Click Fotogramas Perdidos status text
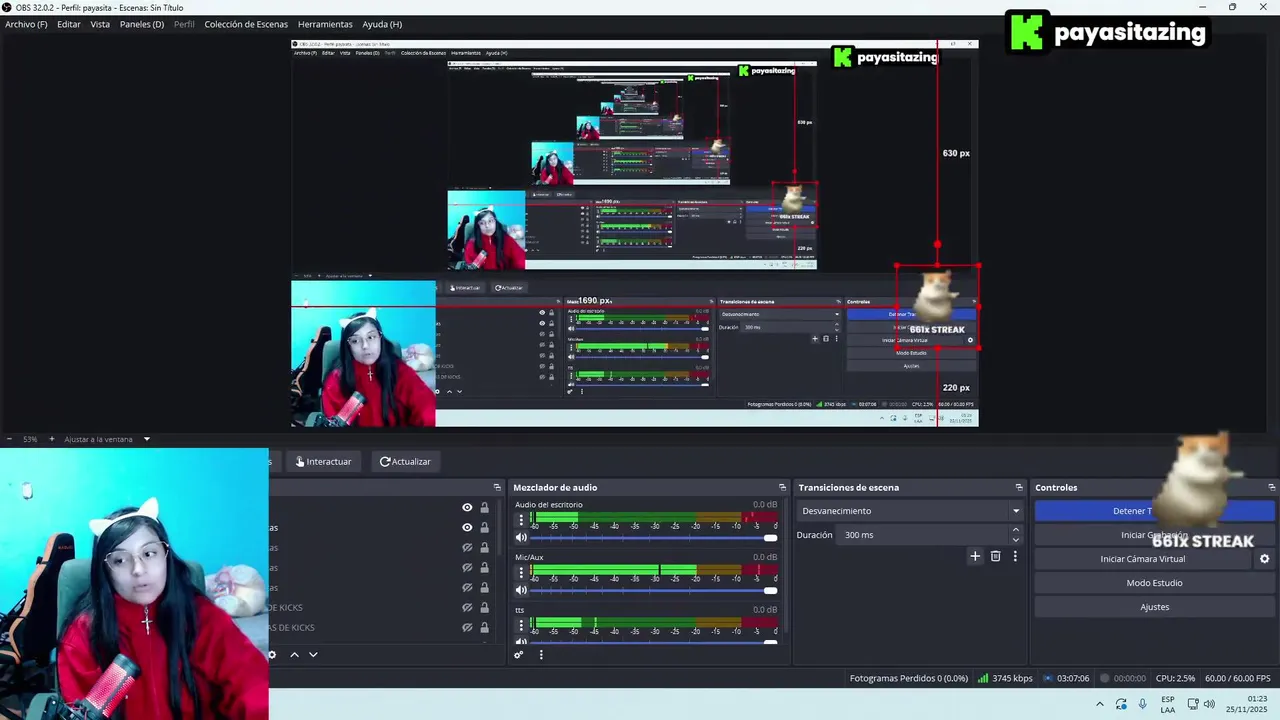This screenshot has width=1280, height=720. coord(909,678)
